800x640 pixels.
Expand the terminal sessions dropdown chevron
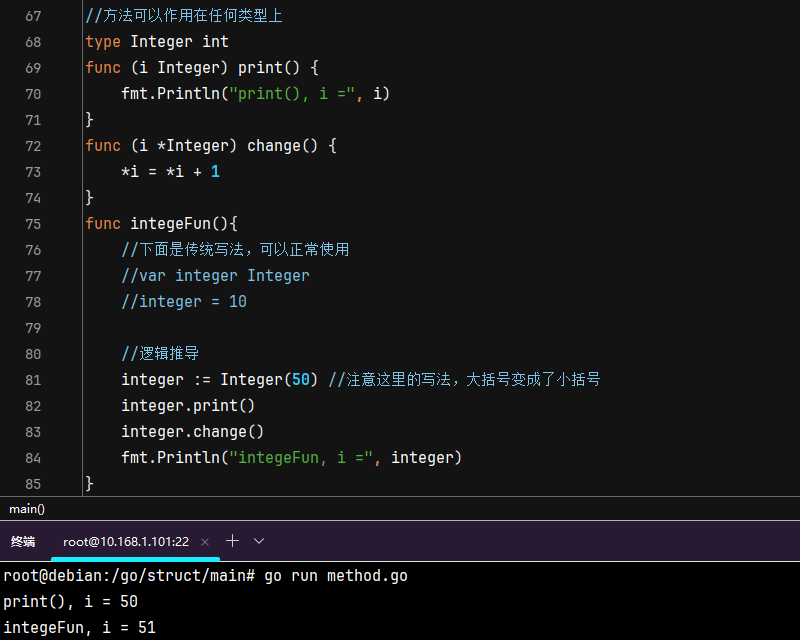click(259, 541)
